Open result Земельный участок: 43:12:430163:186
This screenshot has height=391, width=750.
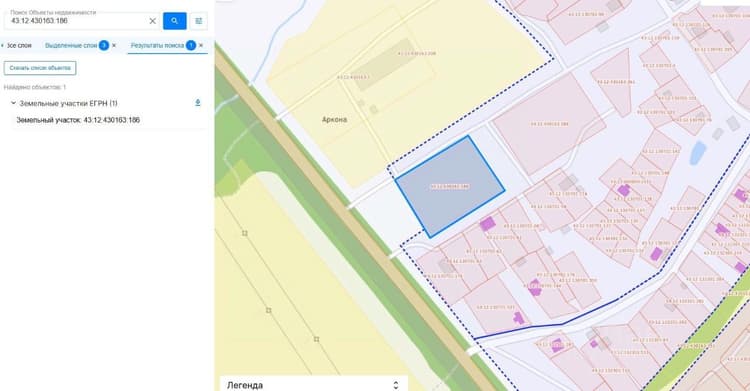tap(78, 120)
